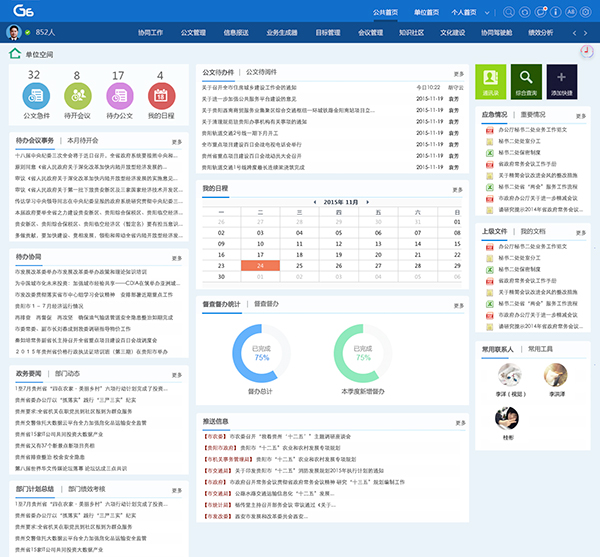The width and height of the screenshot is (600, 557).
Task: Open the 待办公文 purple circle icon
Action: [119, 96]
